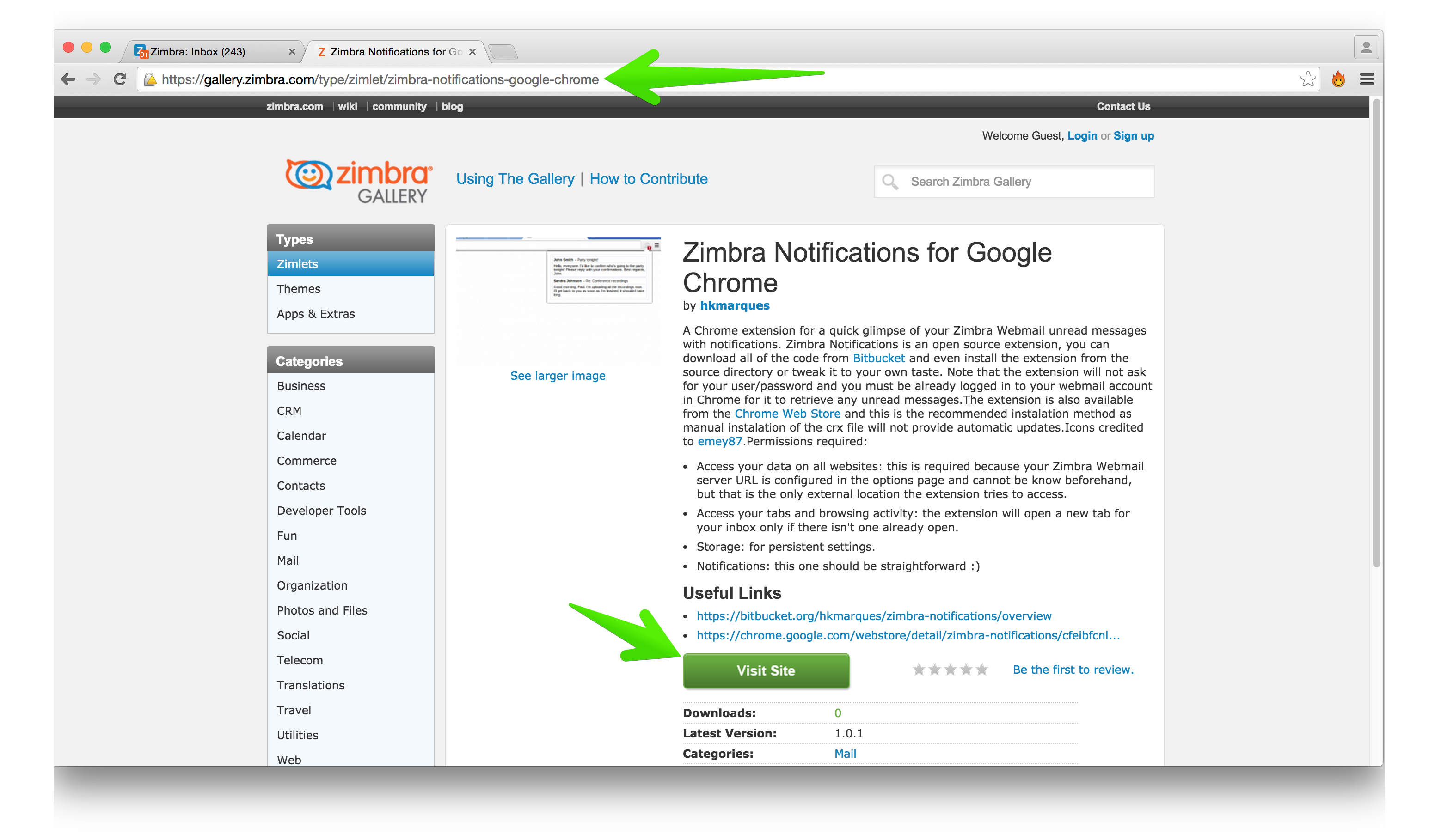Open the blog link in top bar
The width and height of the screenshot is (1435, 840).
tap(452, 106)
